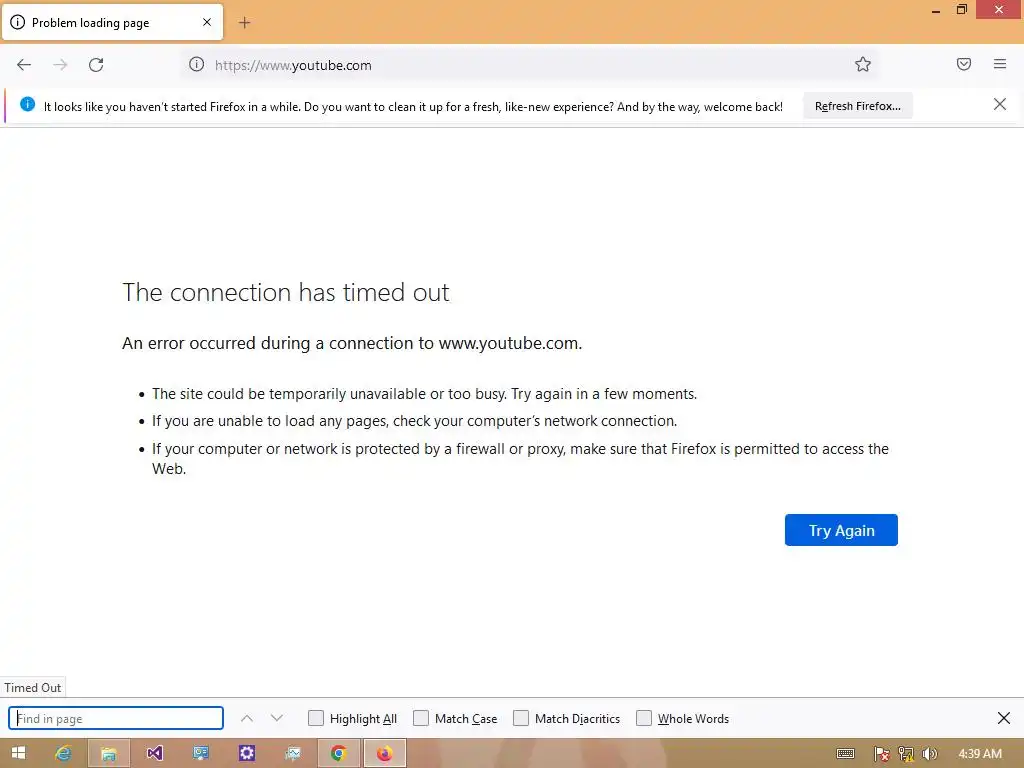Click the Refresh Firefox button
This screenshot has width=1024, height=768.
[857, 106]
